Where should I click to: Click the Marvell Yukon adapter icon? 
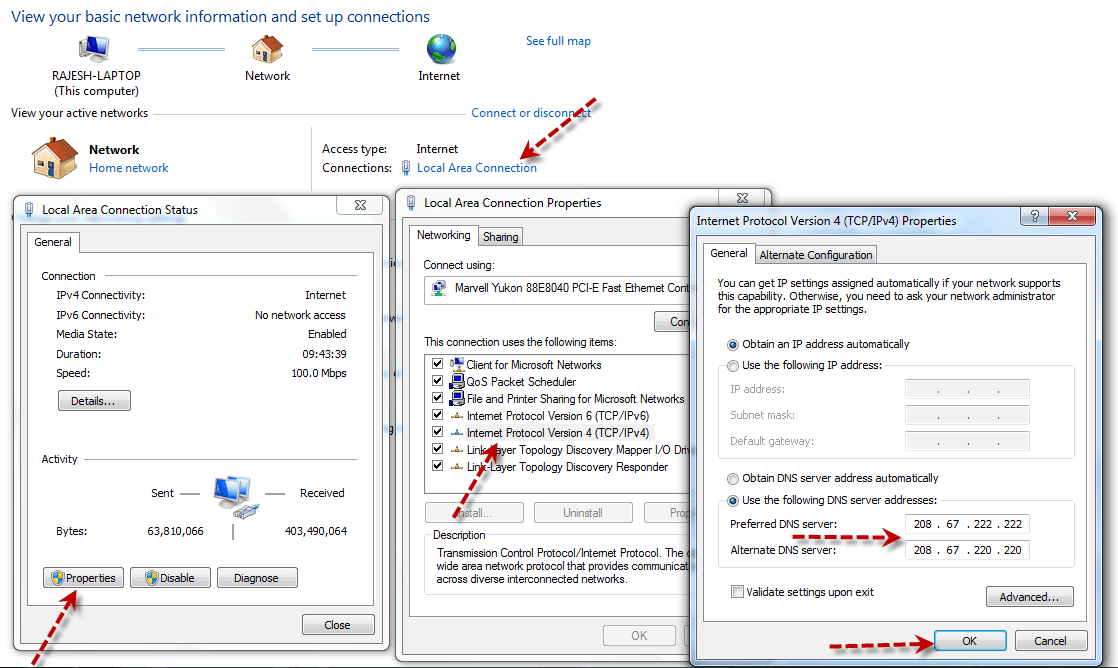(x=438, y=288)
